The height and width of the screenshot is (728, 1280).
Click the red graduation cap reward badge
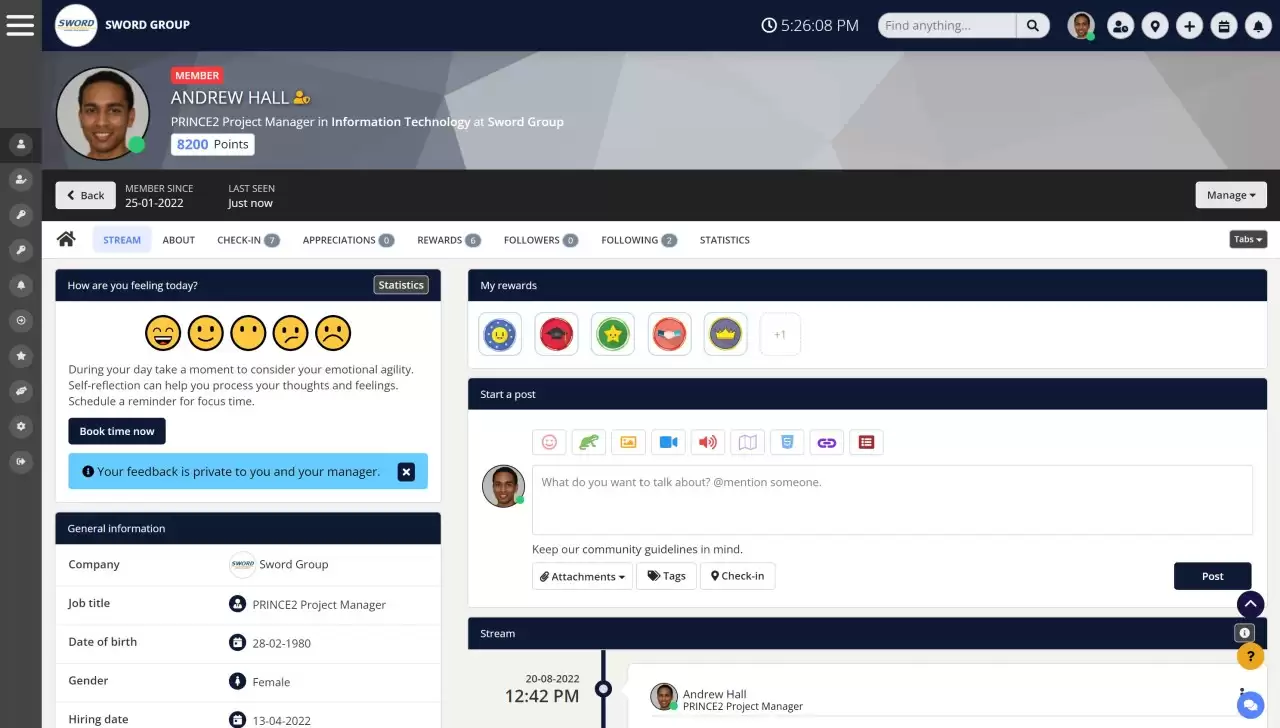point(557,334)
